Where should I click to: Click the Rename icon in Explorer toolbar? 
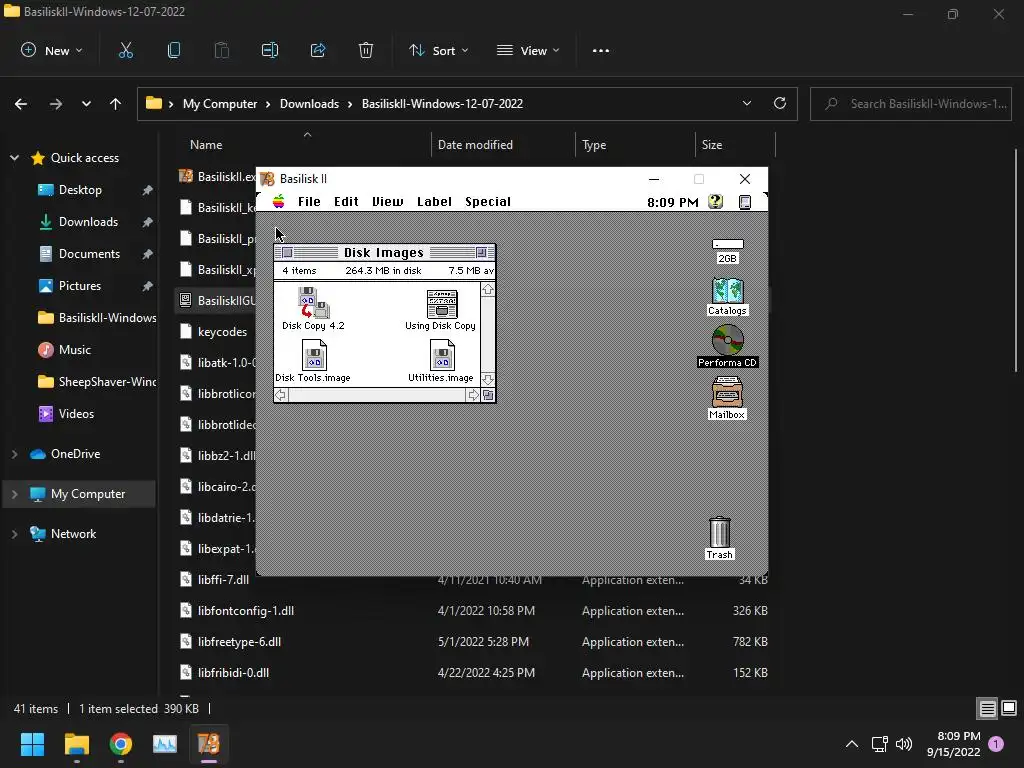(x=270, y=50)
